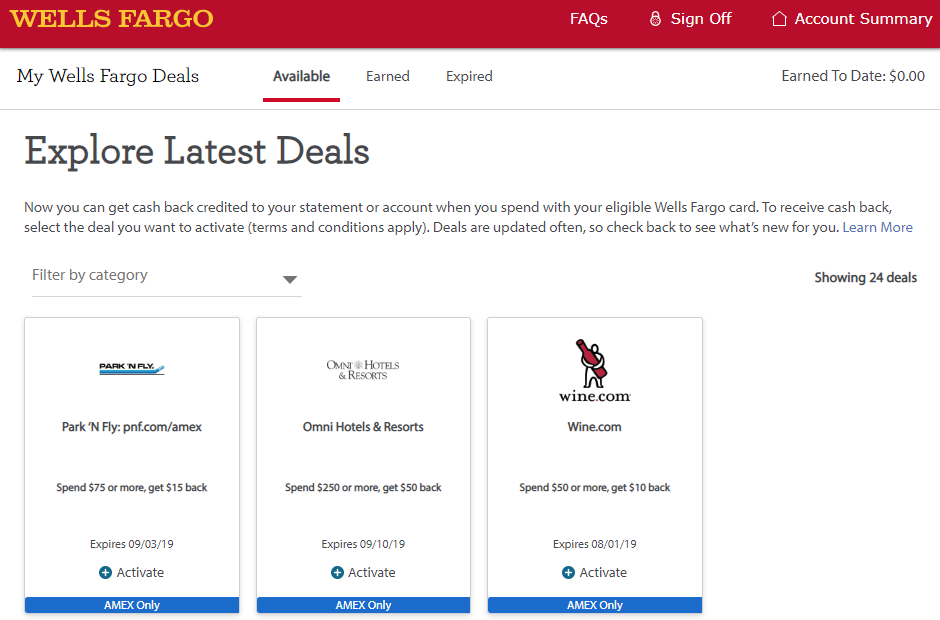The width and height of the screenshot is (940, 620).
Task: Click the Wine.com bottle logo
Action: point(594,367)
